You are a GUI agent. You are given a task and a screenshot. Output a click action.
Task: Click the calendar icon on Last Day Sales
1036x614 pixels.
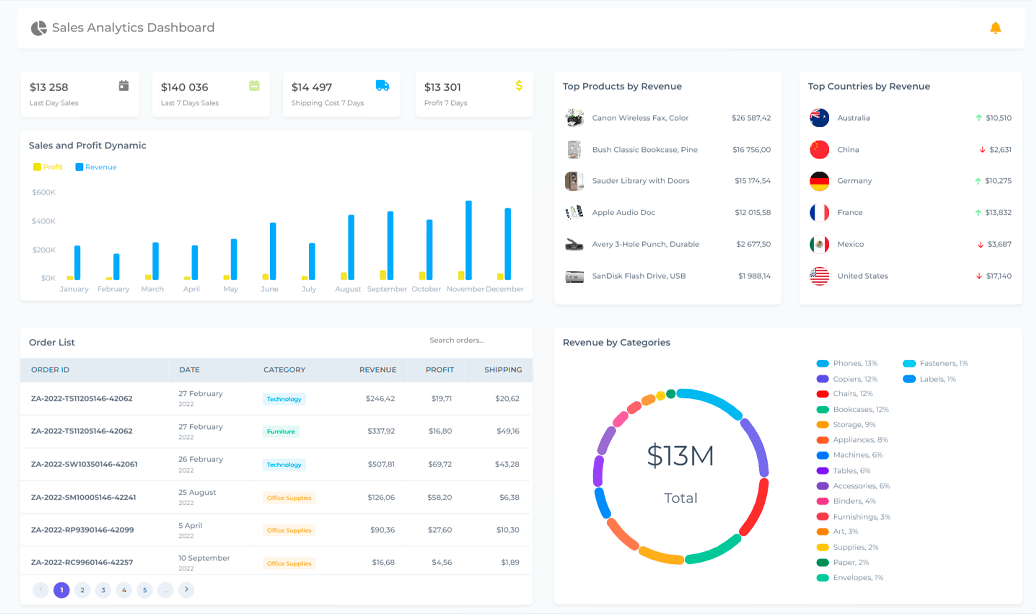pyautogui.click(x=124, y=86)
